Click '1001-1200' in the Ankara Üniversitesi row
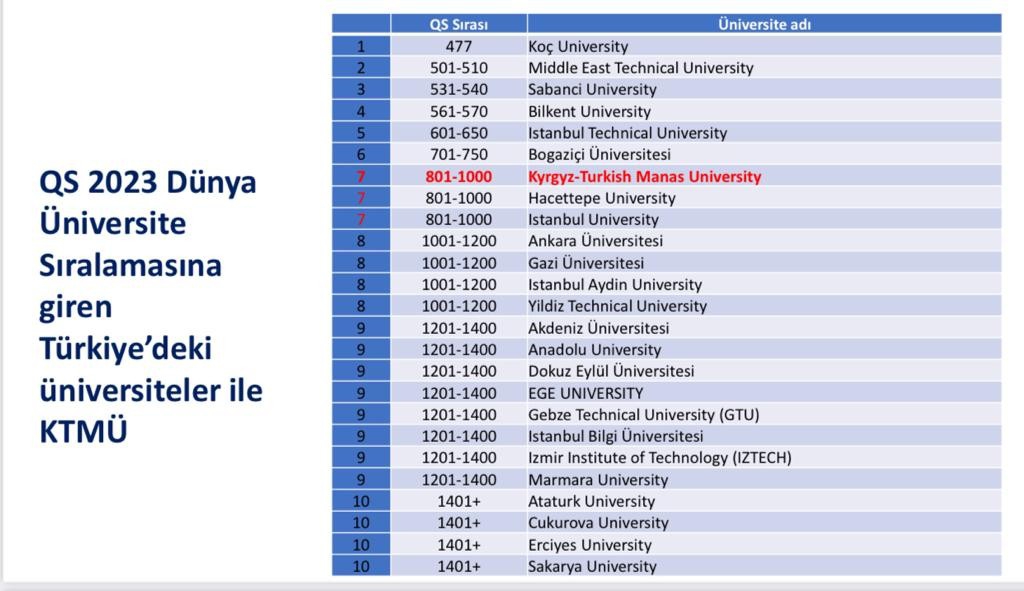This screenshot has height=591, width=1024. click(458, 241)
